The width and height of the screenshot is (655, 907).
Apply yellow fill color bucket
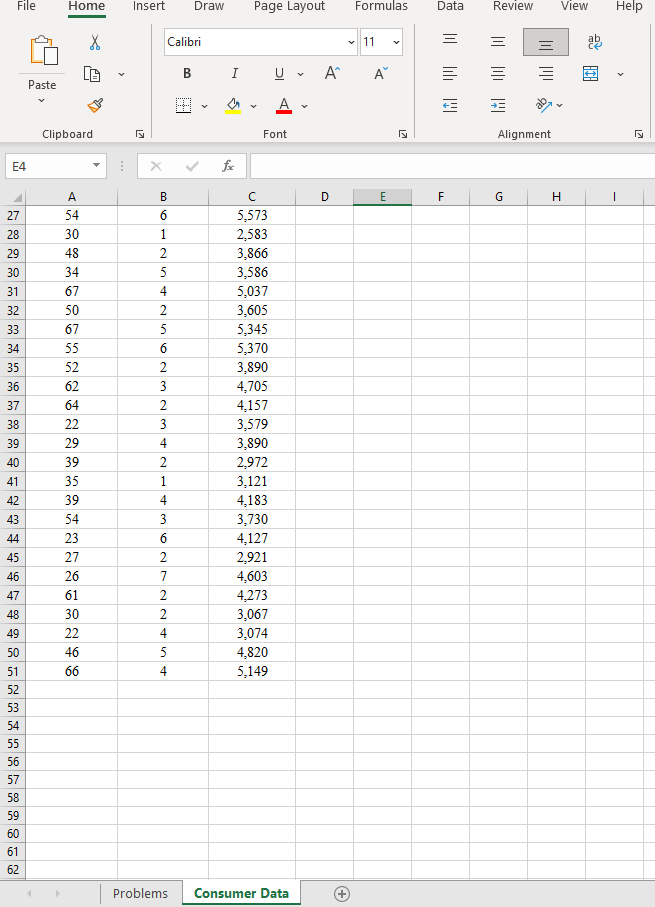(x=233, y=106)
